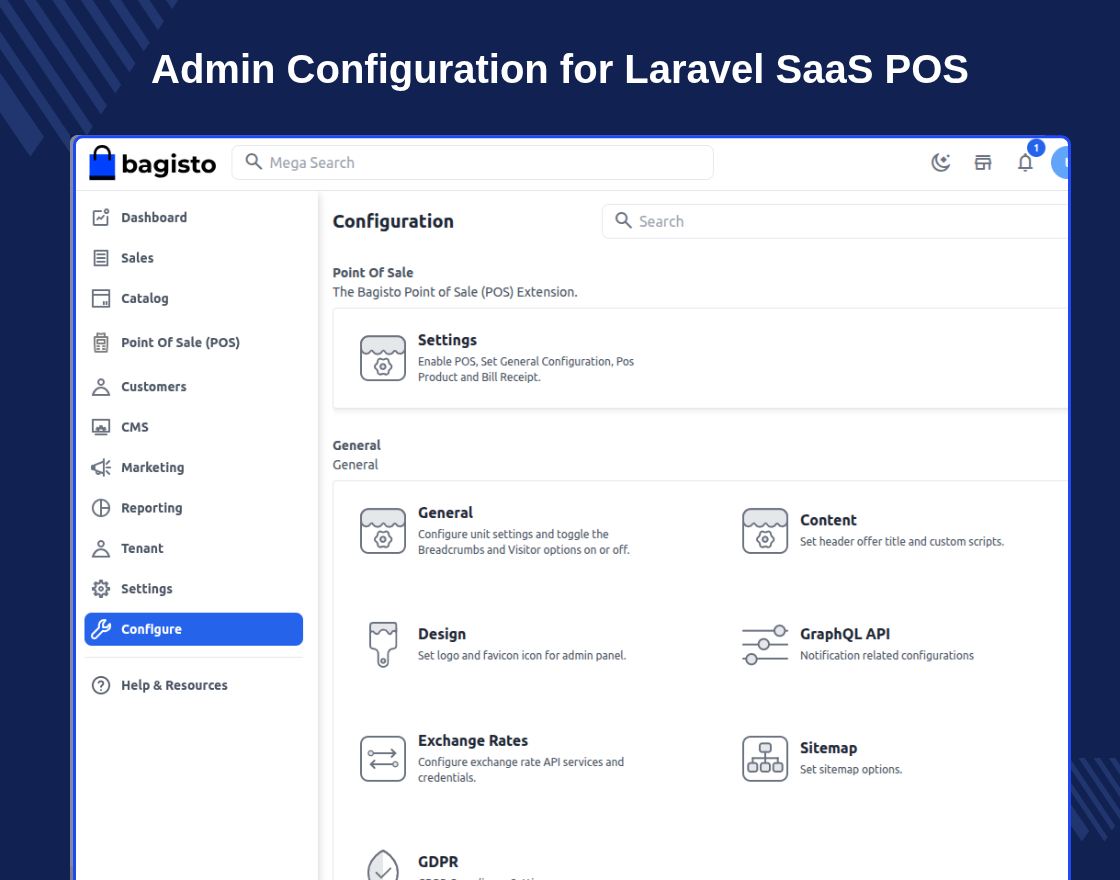The height and width of the screenshot is (880, 1120).
Task: Focus the Mega Search input field
Action: click(x=472, y=162)
